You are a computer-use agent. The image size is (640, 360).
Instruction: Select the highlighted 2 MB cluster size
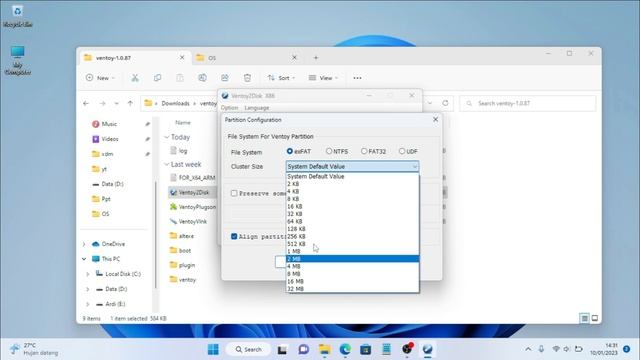(352, 259)
